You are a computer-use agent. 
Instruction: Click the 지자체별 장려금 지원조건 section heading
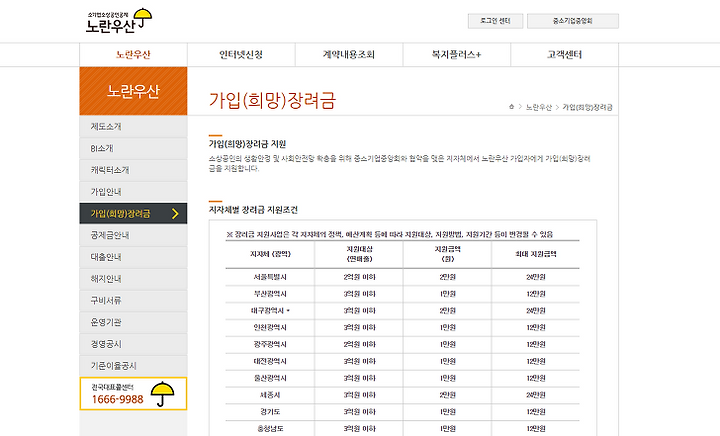coord(253,210)
